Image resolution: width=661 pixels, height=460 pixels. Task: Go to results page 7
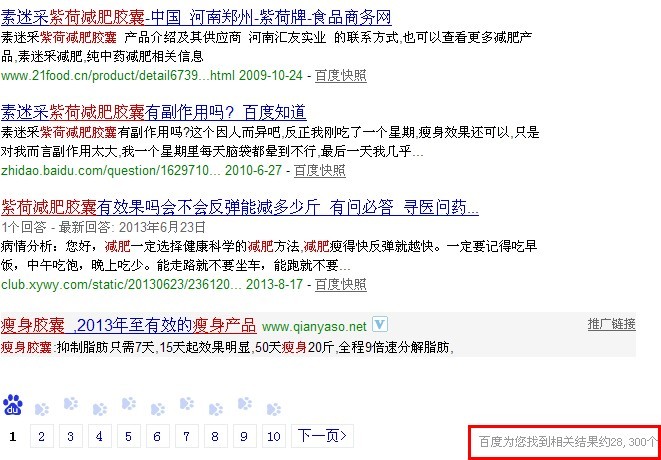click(187, 436)
